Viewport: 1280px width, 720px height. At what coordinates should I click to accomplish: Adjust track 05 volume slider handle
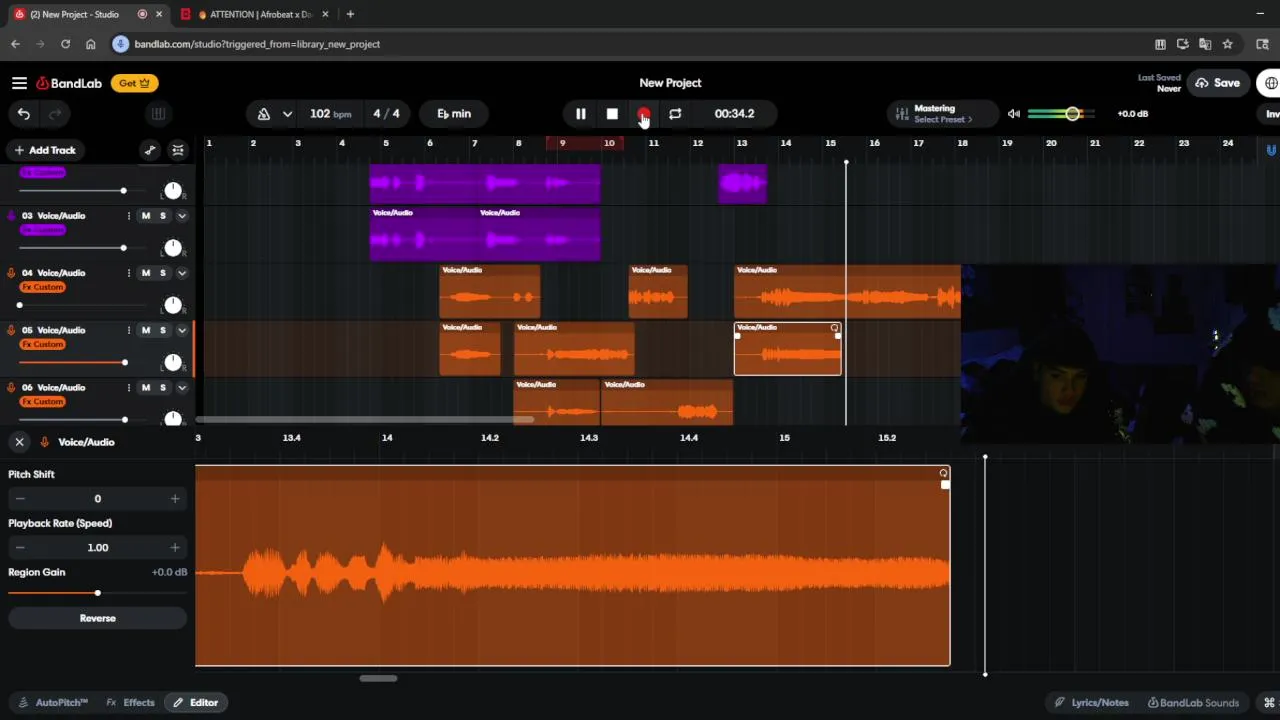(124, 362)
